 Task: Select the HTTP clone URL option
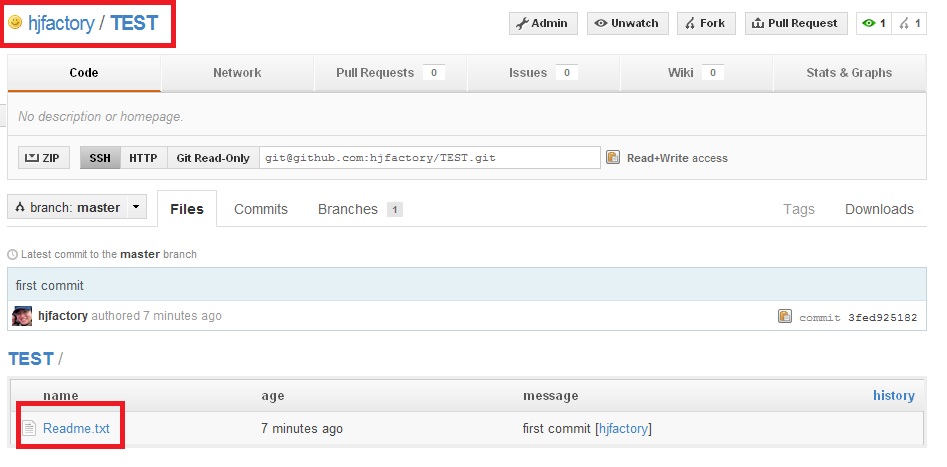[x=144, y=158]
